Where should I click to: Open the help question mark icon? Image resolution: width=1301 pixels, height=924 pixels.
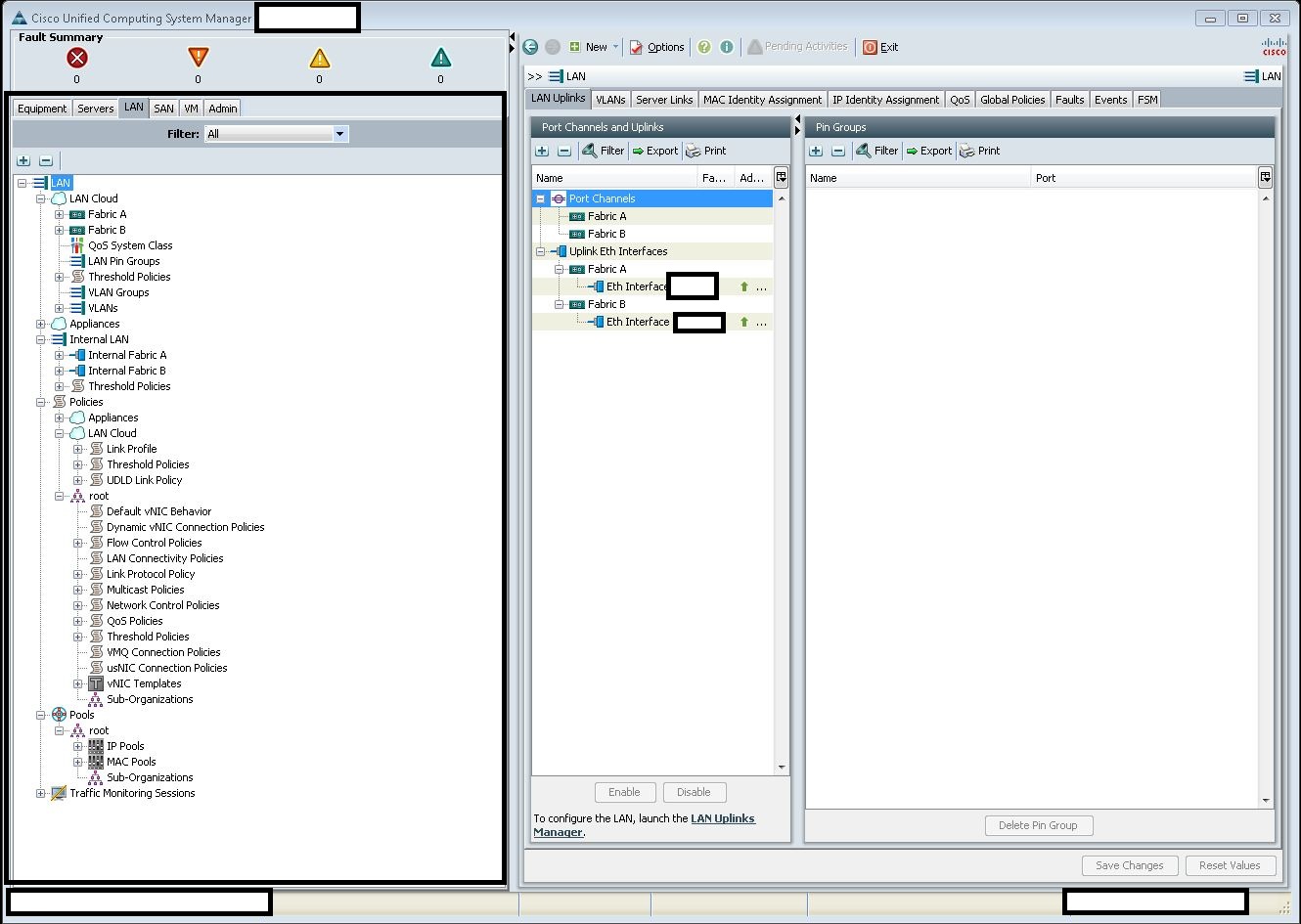pos(703,47)
